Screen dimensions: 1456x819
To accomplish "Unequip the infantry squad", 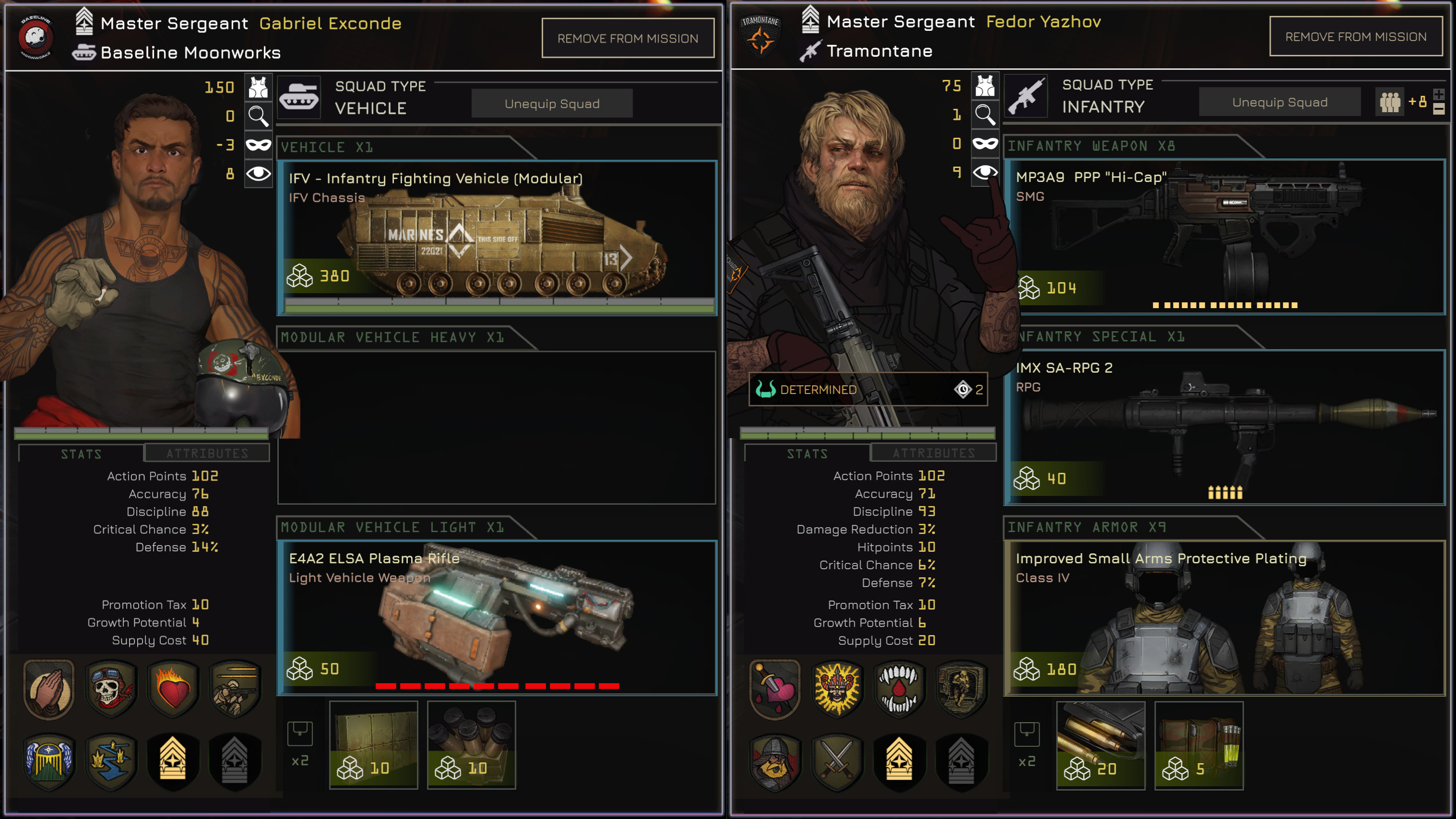I will tap(1280, 102).
